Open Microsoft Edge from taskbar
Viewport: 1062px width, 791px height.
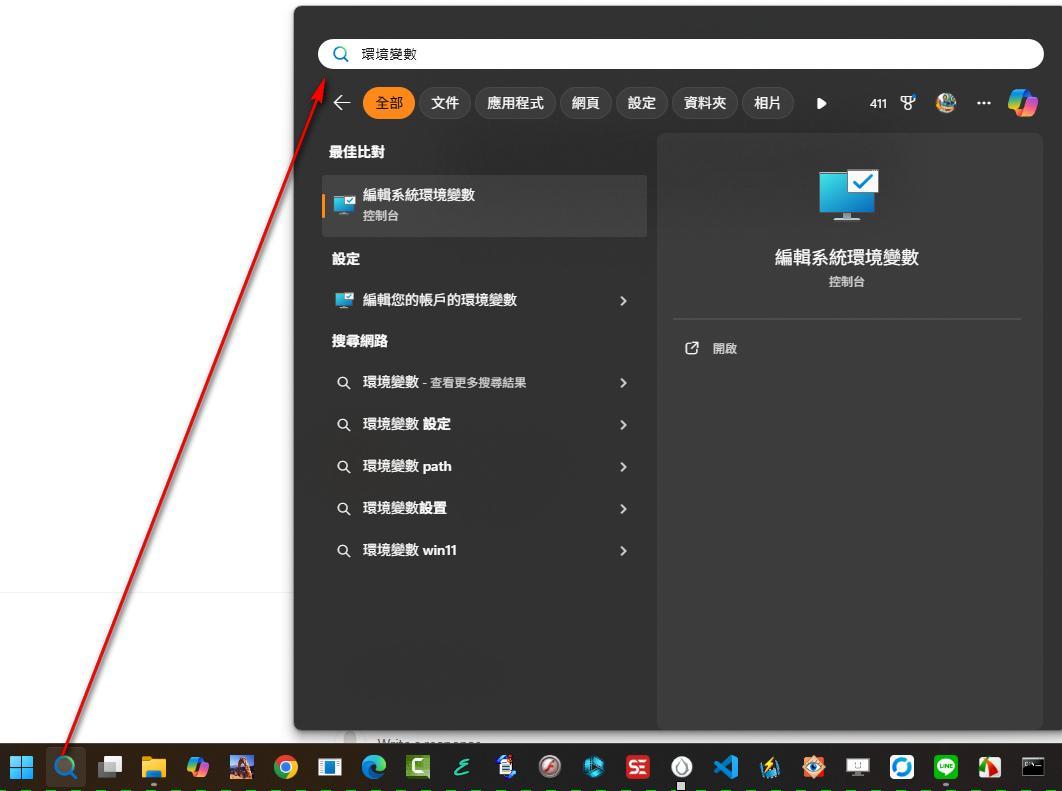coord(373,767)
